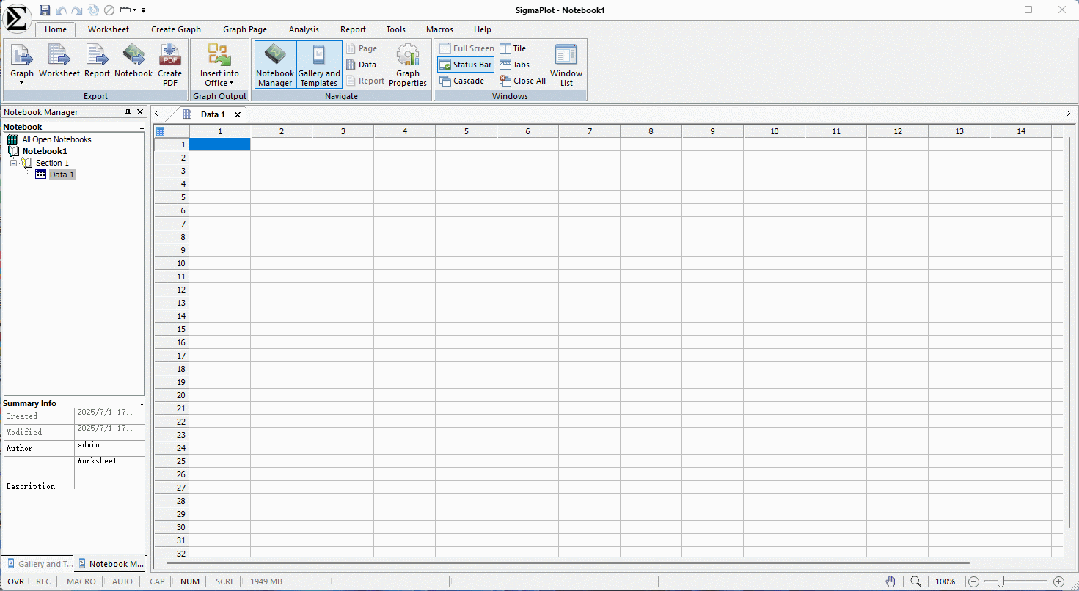This screenshot has height=591, width=1079.
Task: Click the zoom in plus button
Action: (x=1058, y=581)
